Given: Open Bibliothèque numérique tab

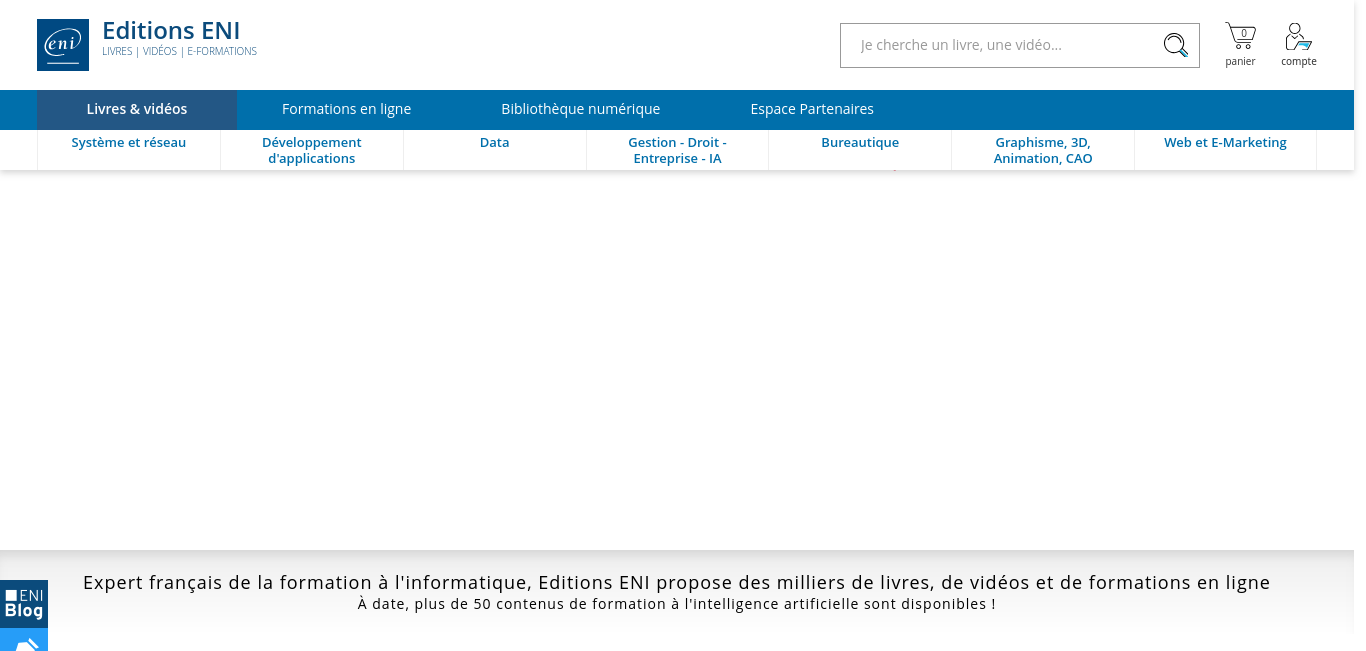Looking at the screenshot, I should point(581,109).
